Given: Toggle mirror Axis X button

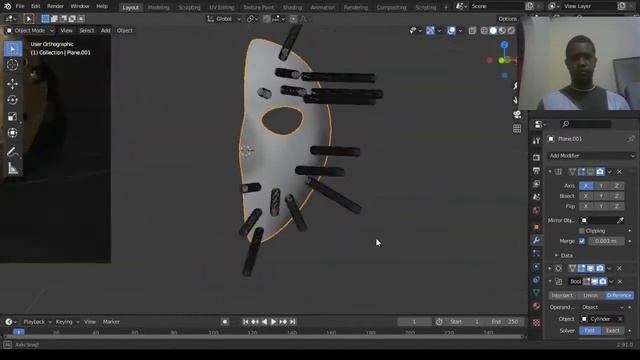Looking at the screenshot, I should 586,186.
